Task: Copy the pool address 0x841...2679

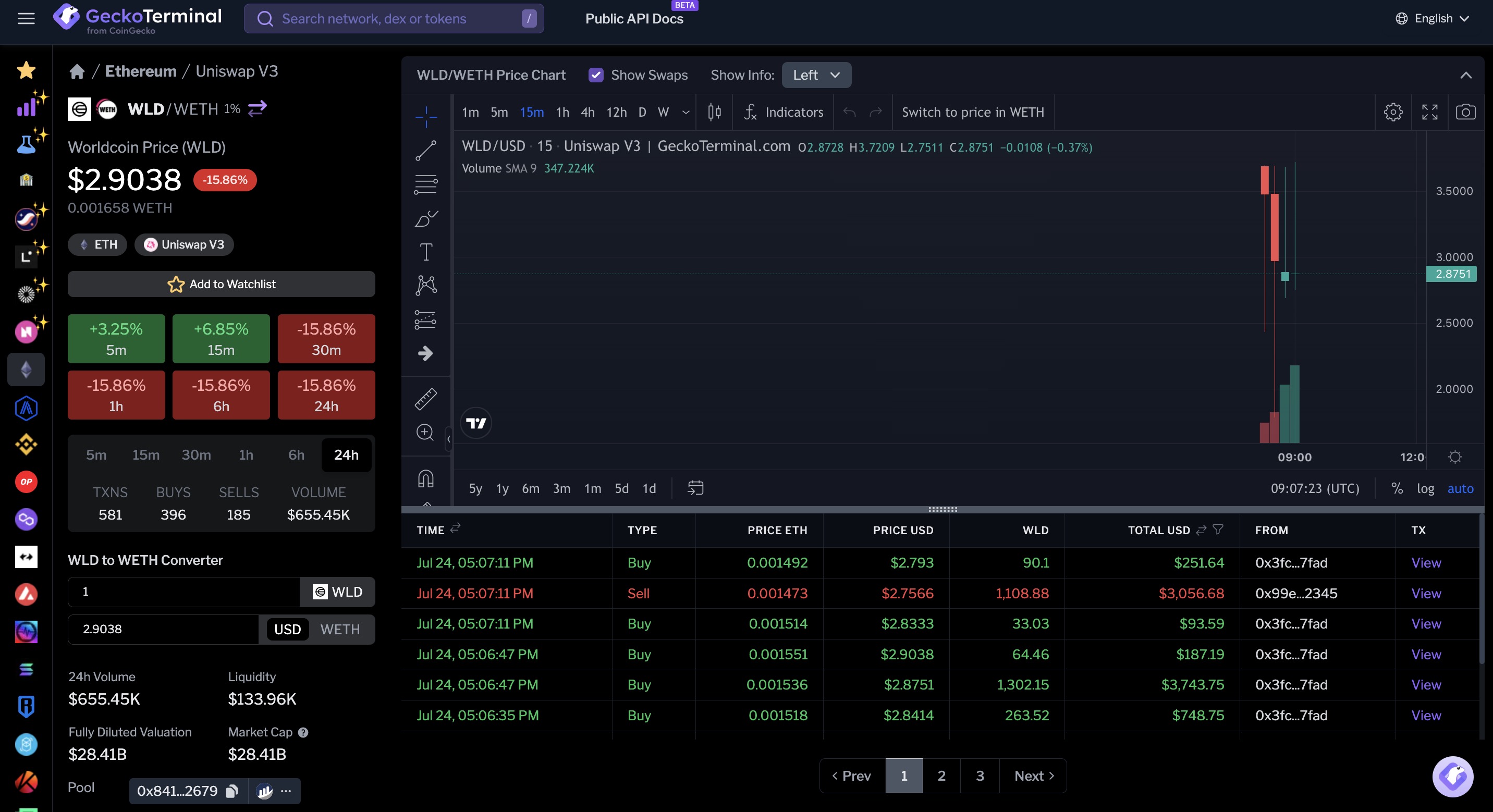Action: tap(232, 791)
